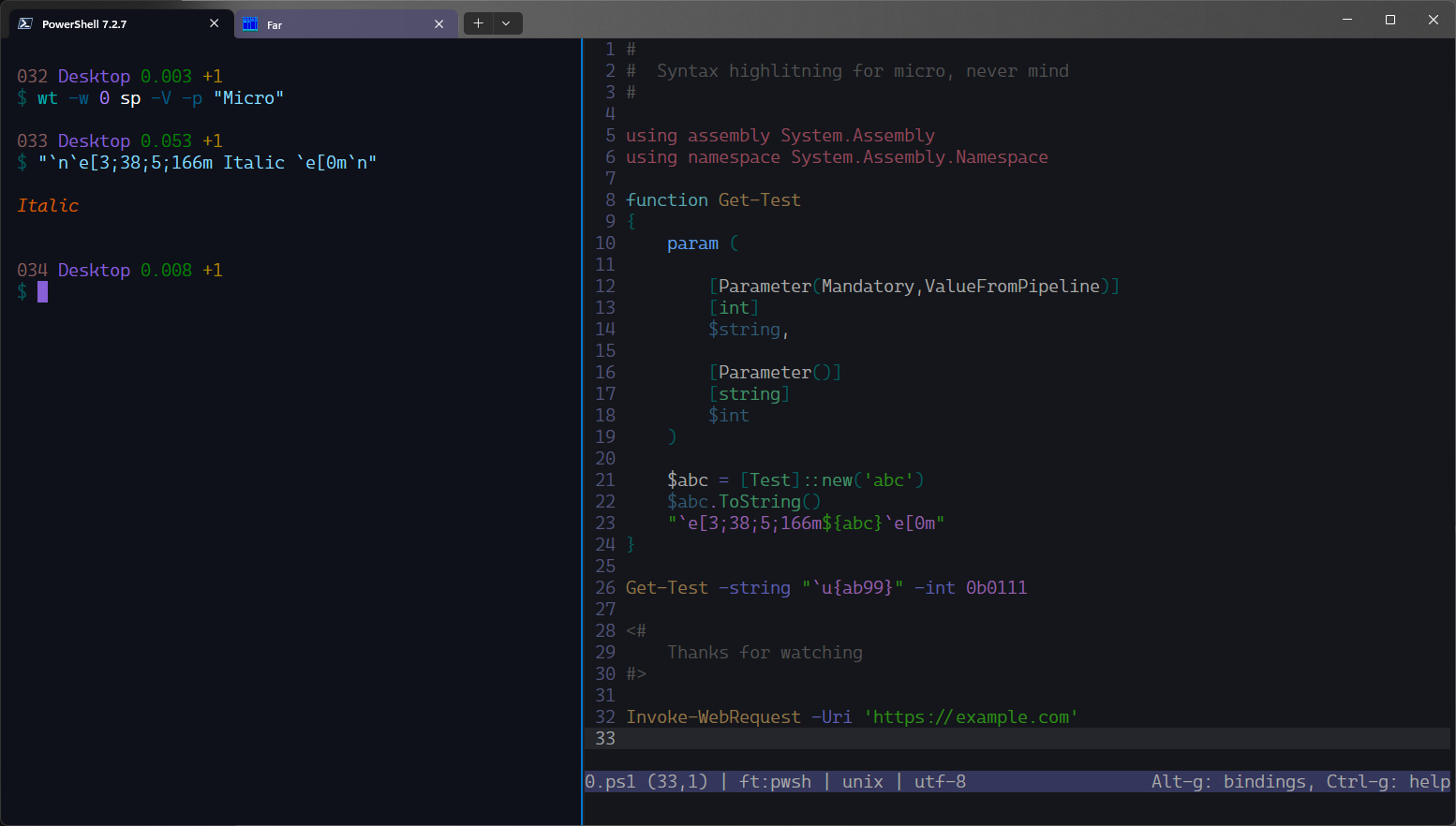Click the Far manager icon on its tab
This screenshot has height=826, width=1456.
pyautogui.click(x=250, y=23)
